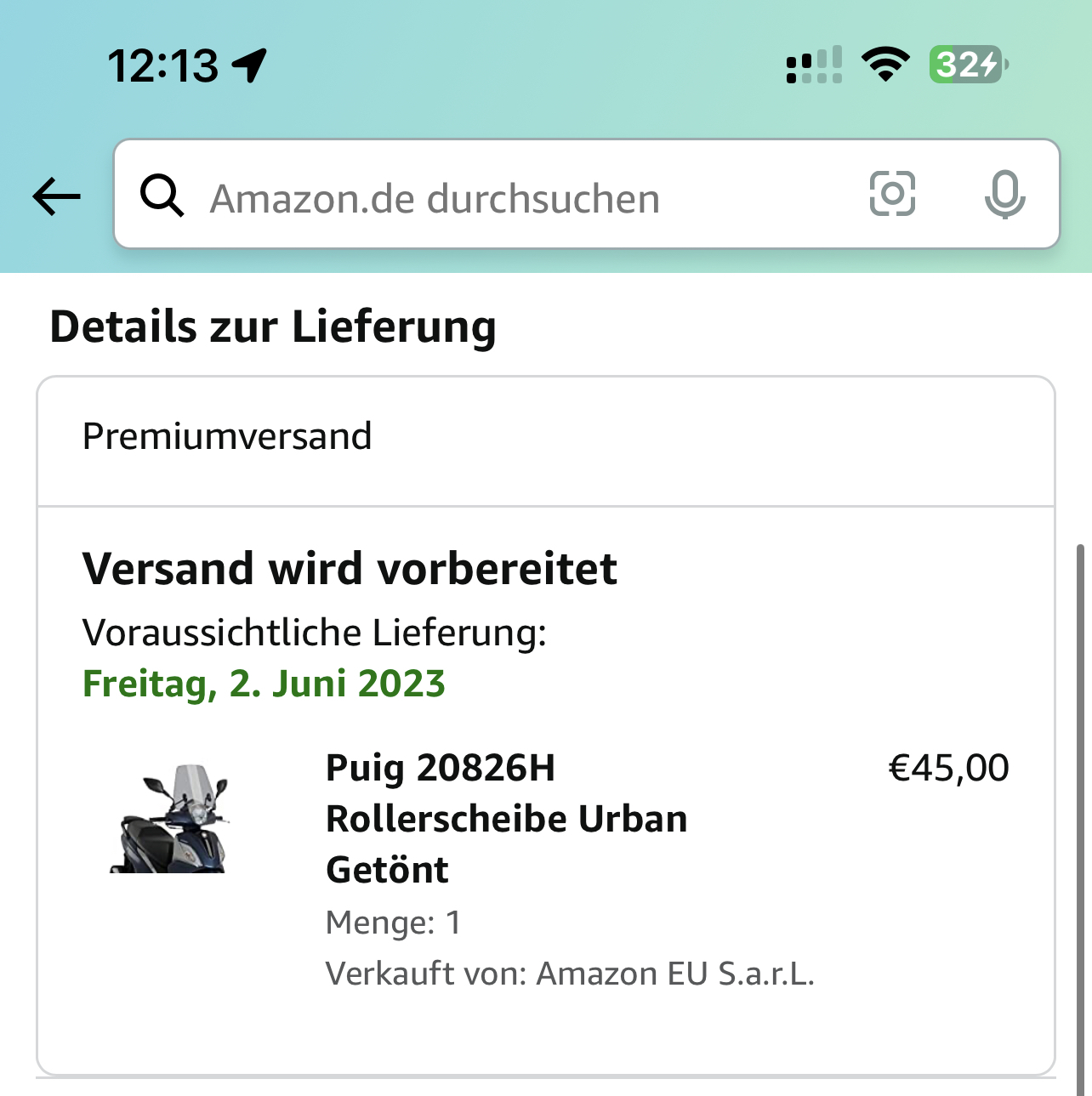Tap the Wi-Fi status icon

885,65
